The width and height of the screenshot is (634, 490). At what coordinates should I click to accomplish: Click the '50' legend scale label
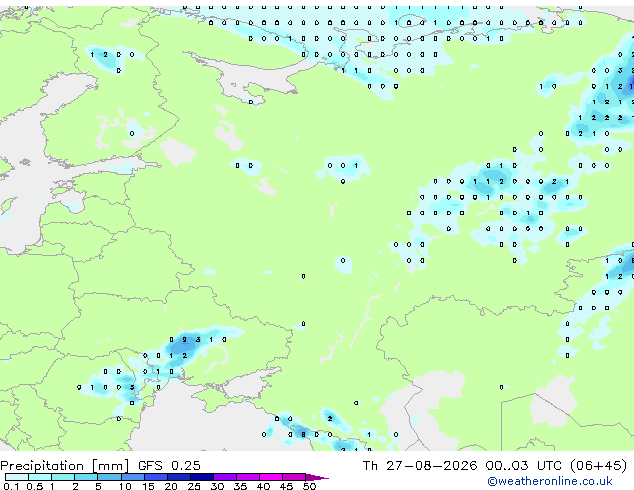point(310,486)
